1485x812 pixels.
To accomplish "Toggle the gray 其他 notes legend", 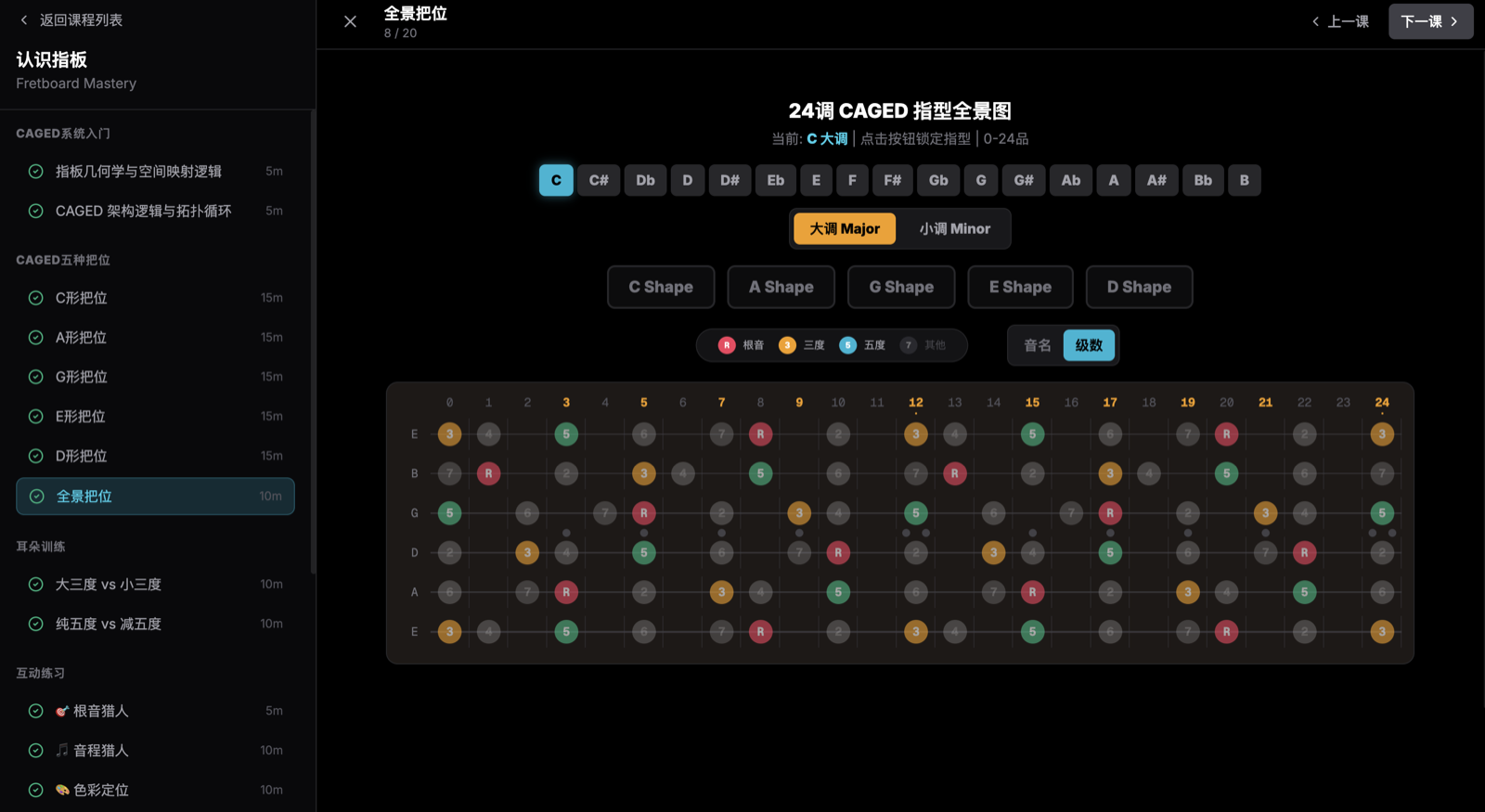I will [924, 345].
